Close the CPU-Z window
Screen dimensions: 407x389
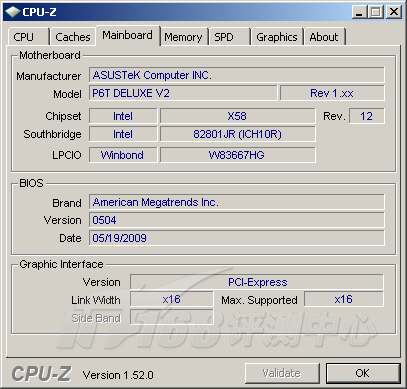point(394,12)
